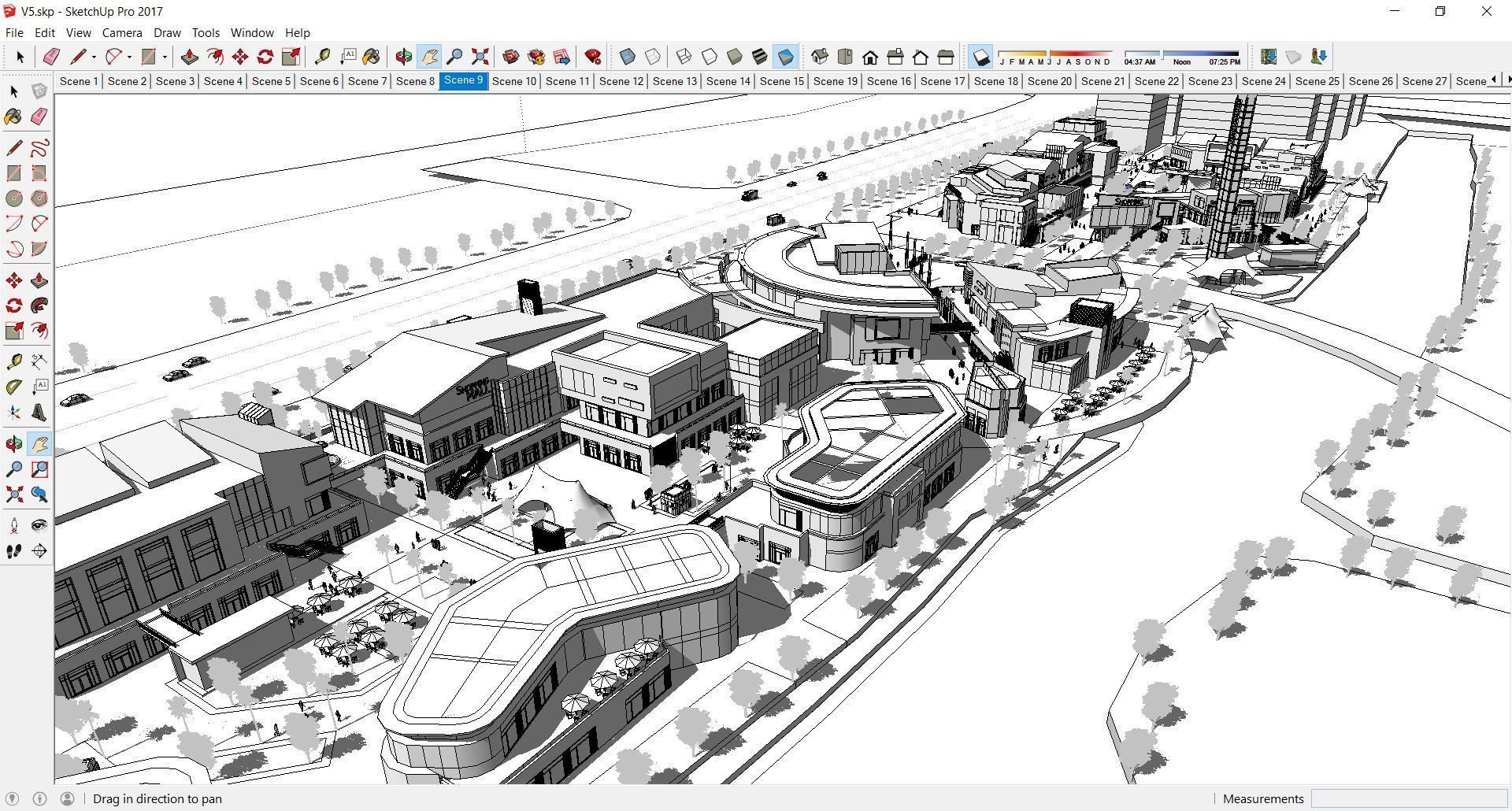Enable Shaded With Textures style

point(760,57)
